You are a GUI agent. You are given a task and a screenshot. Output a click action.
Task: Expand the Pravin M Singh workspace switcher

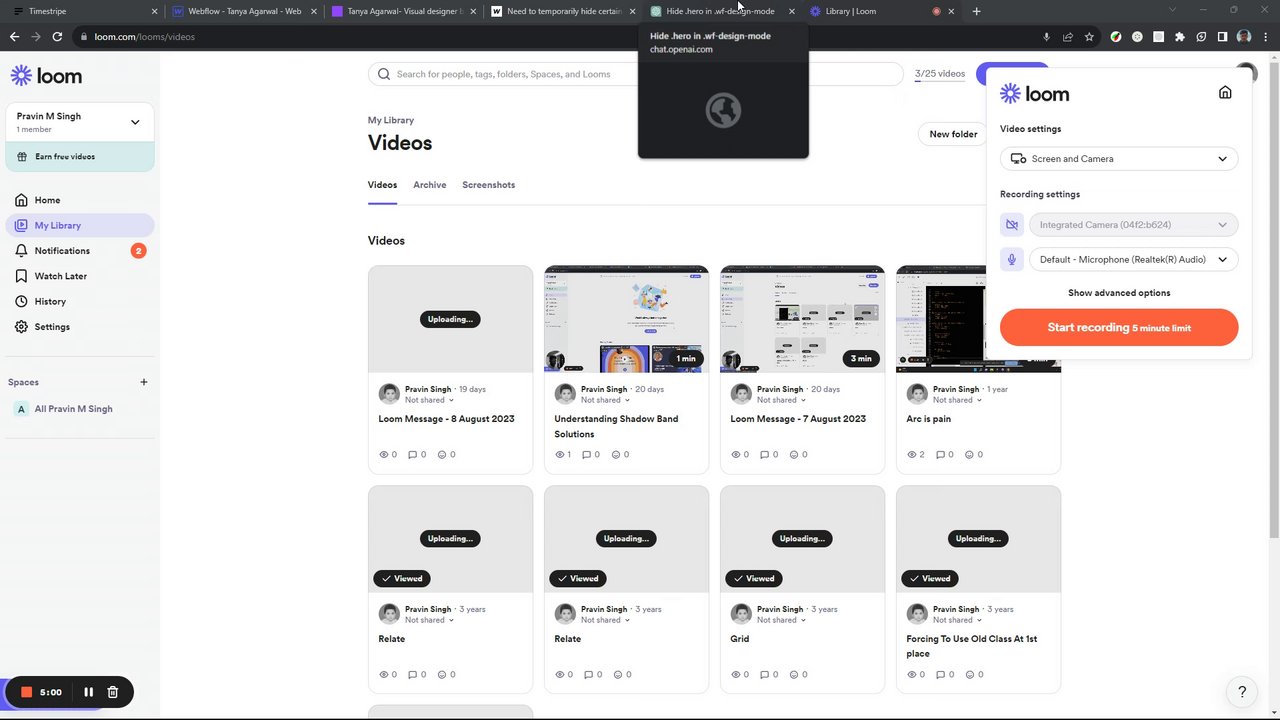click(80, 122)
